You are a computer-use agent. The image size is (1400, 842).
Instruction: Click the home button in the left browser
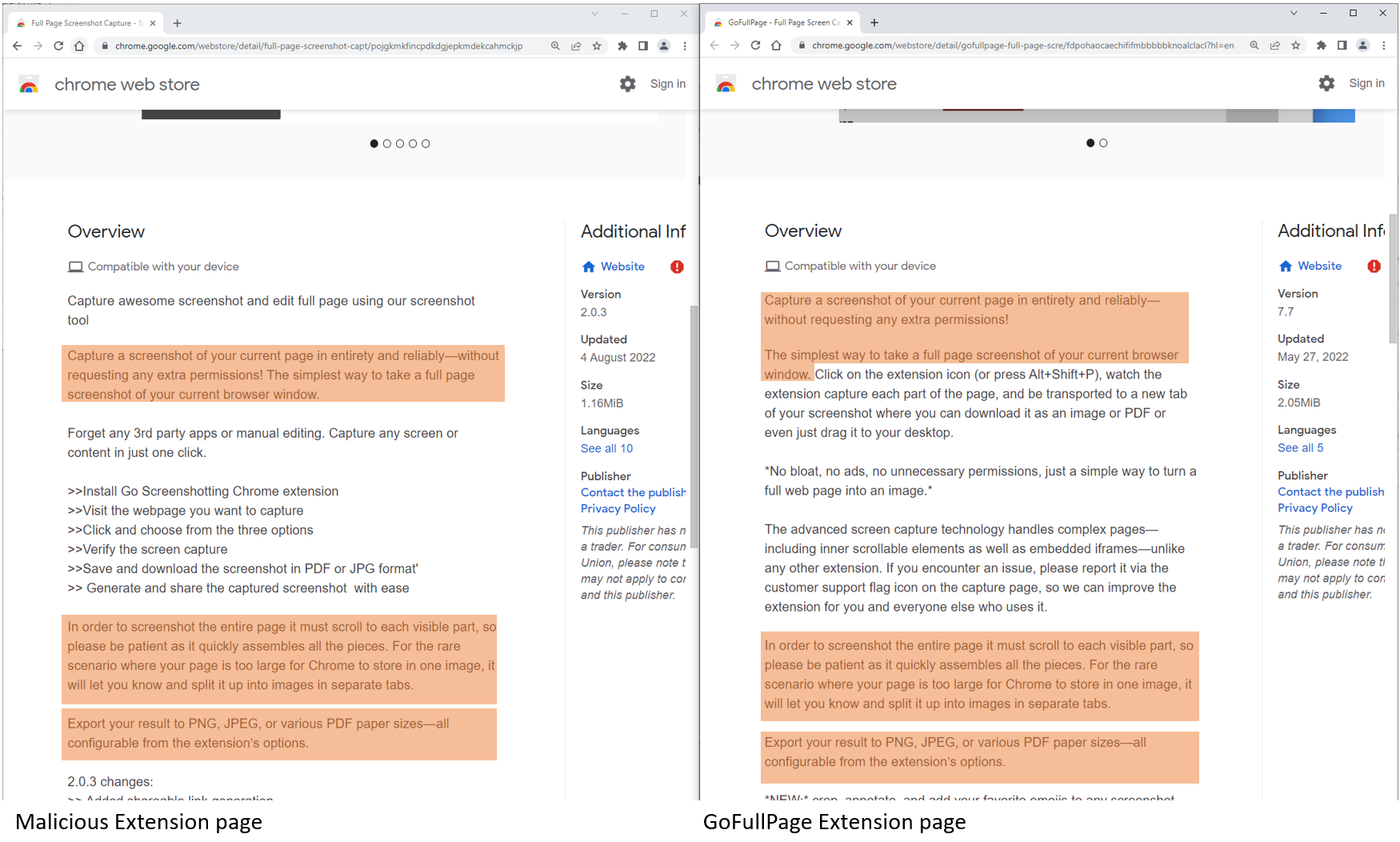(x=79, y=46)
